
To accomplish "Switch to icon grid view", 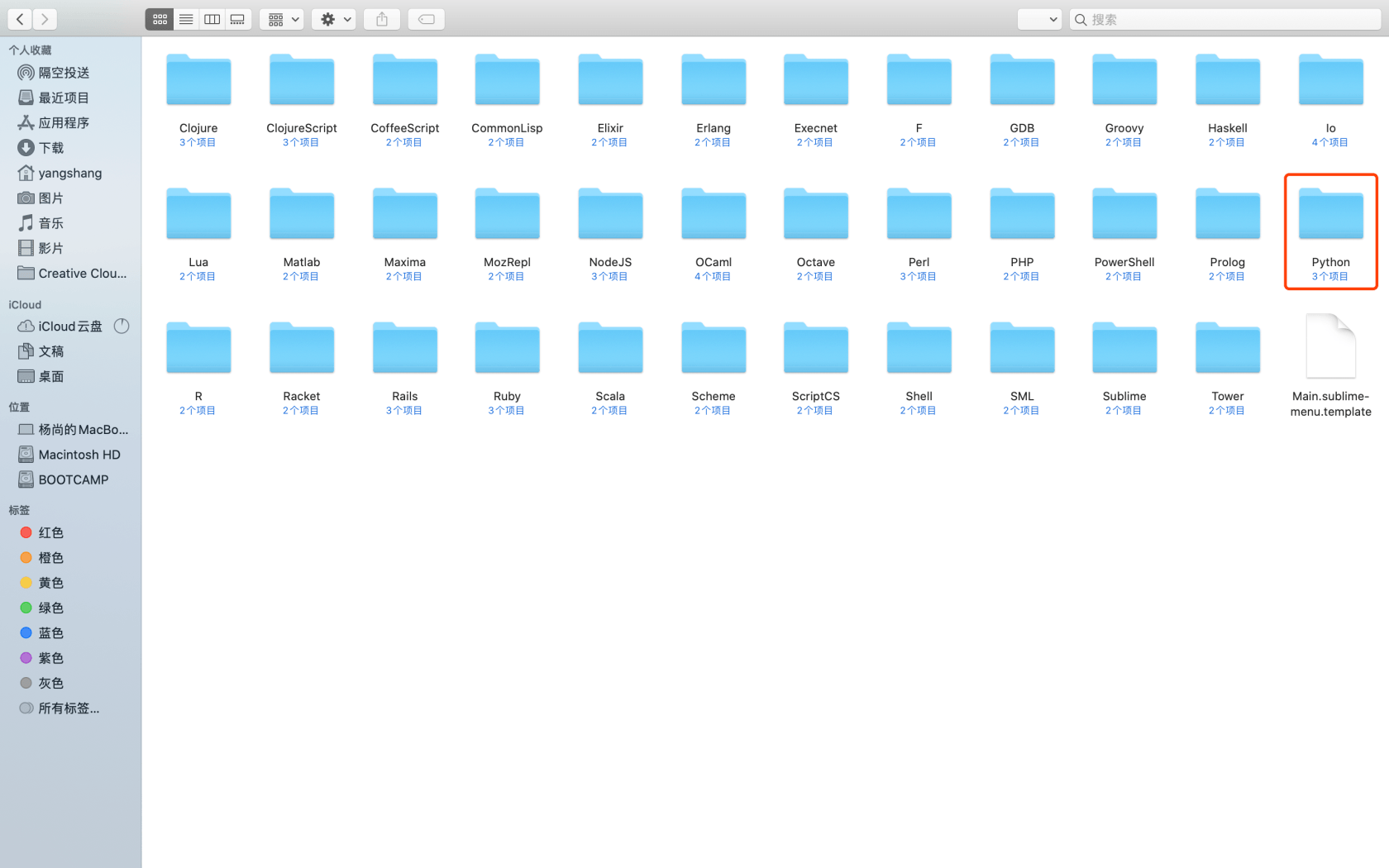I will point(160,19).
